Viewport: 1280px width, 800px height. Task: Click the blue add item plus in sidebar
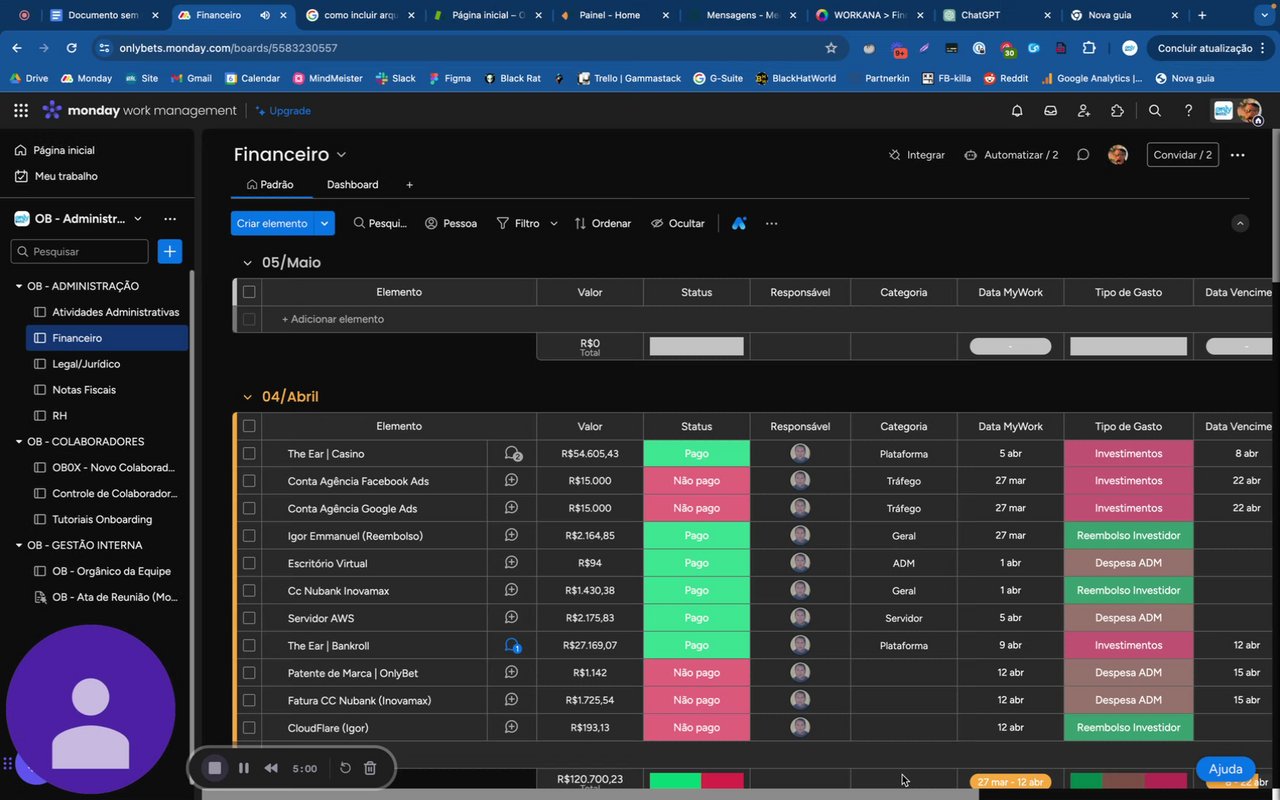pyautogui.click(x=170, y=251)
